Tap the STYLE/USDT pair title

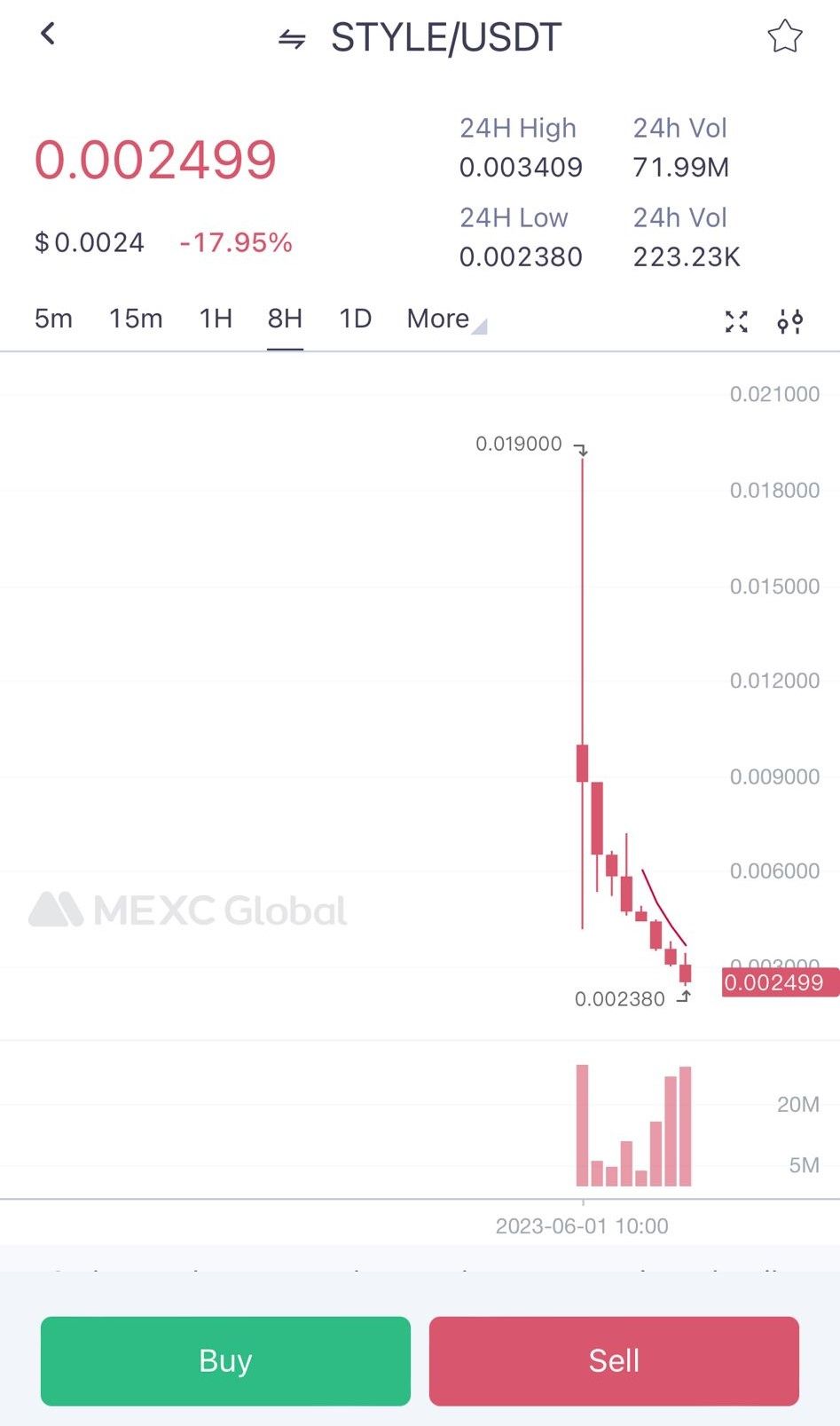tap(446, 38)
